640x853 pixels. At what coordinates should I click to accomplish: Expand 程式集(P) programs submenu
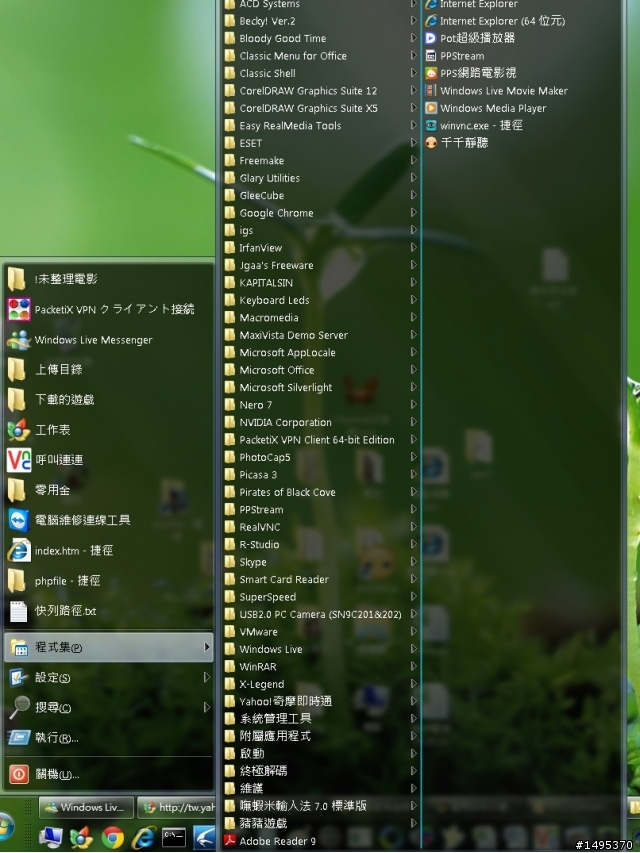(109, 647)
